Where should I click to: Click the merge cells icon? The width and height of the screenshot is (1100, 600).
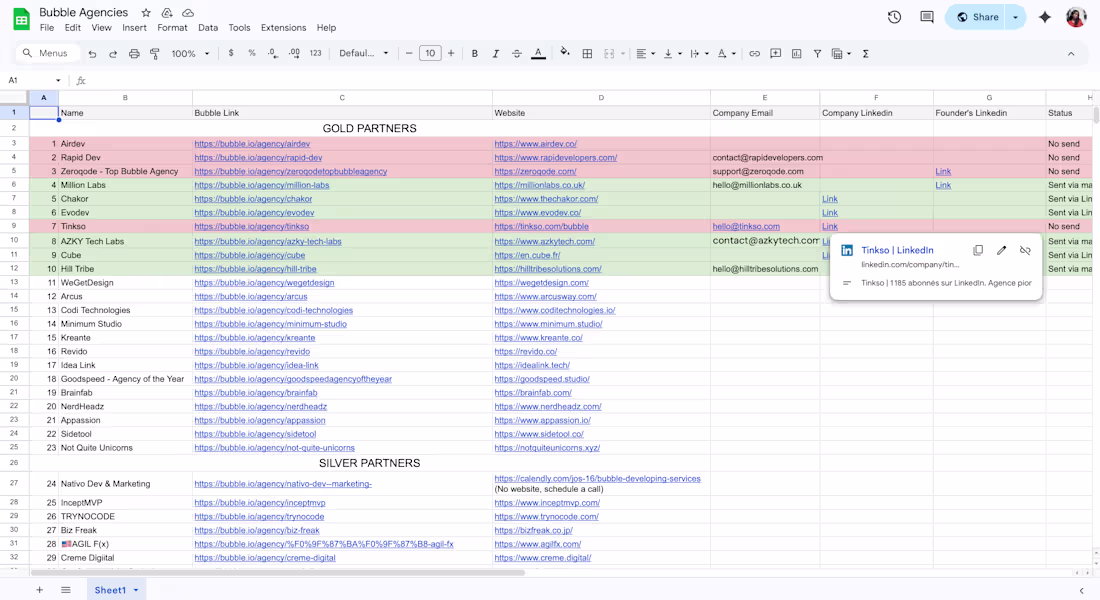609,53
